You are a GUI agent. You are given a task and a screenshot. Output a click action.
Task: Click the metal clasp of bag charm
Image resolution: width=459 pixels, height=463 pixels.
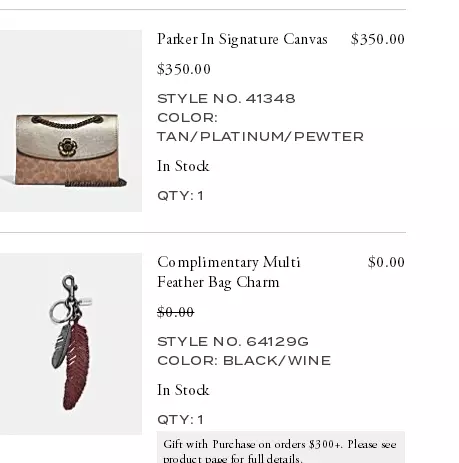pos(70,285)
